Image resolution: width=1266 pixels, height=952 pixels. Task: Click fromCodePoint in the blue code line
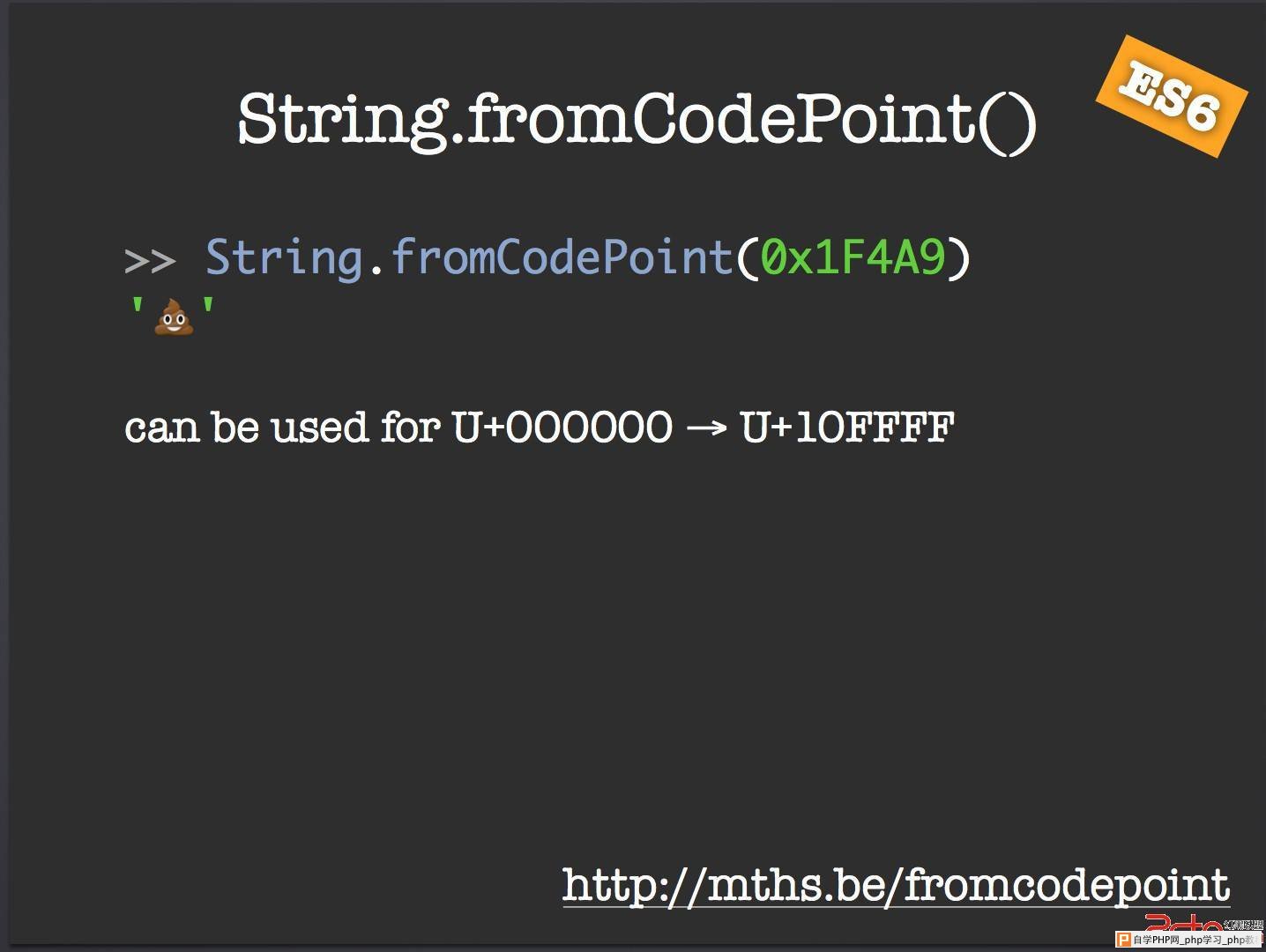pyautogui.click(x=562, y=257)
